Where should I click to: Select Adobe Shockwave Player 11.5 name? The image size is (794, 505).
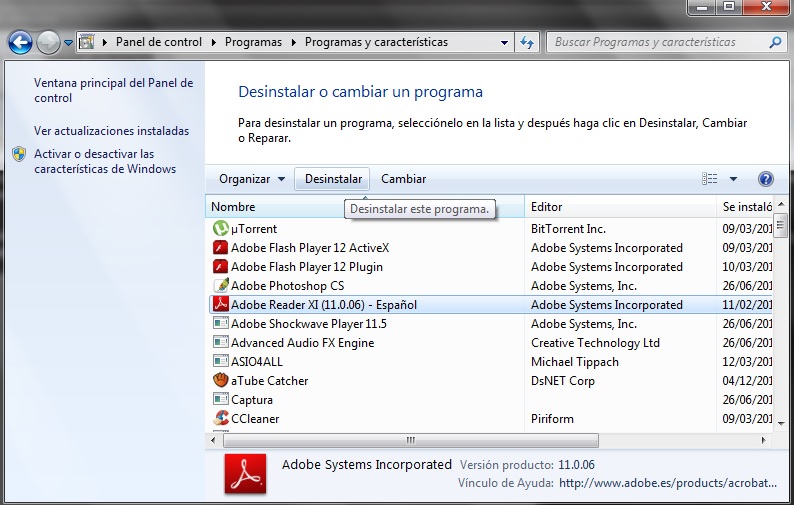[x=309, y=324]
